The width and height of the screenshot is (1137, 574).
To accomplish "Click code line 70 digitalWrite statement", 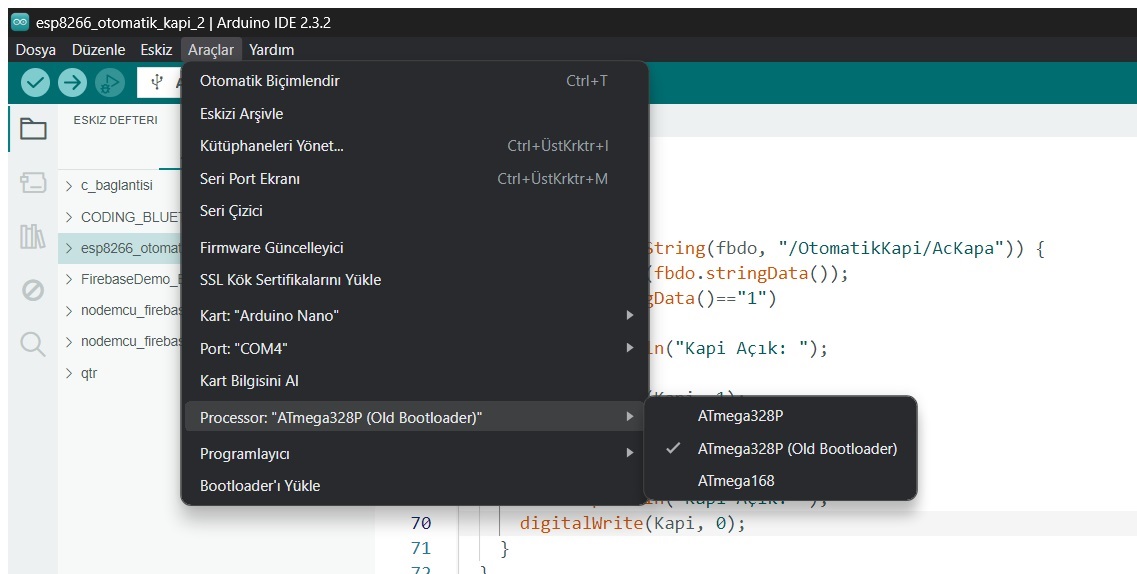I will pyautogui.click(x=632, y=523).
